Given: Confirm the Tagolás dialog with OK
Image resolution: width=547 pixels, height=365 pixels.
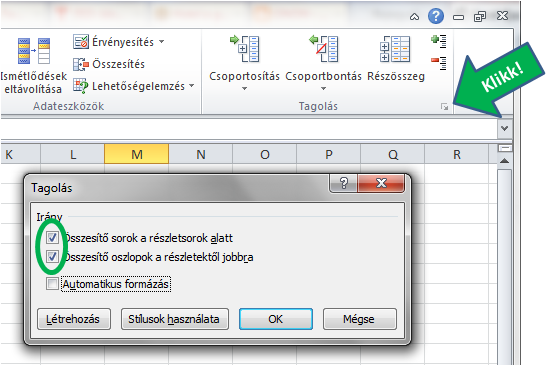Looking at the screenshot, I should pyautogui.click(x=276, y=319).
